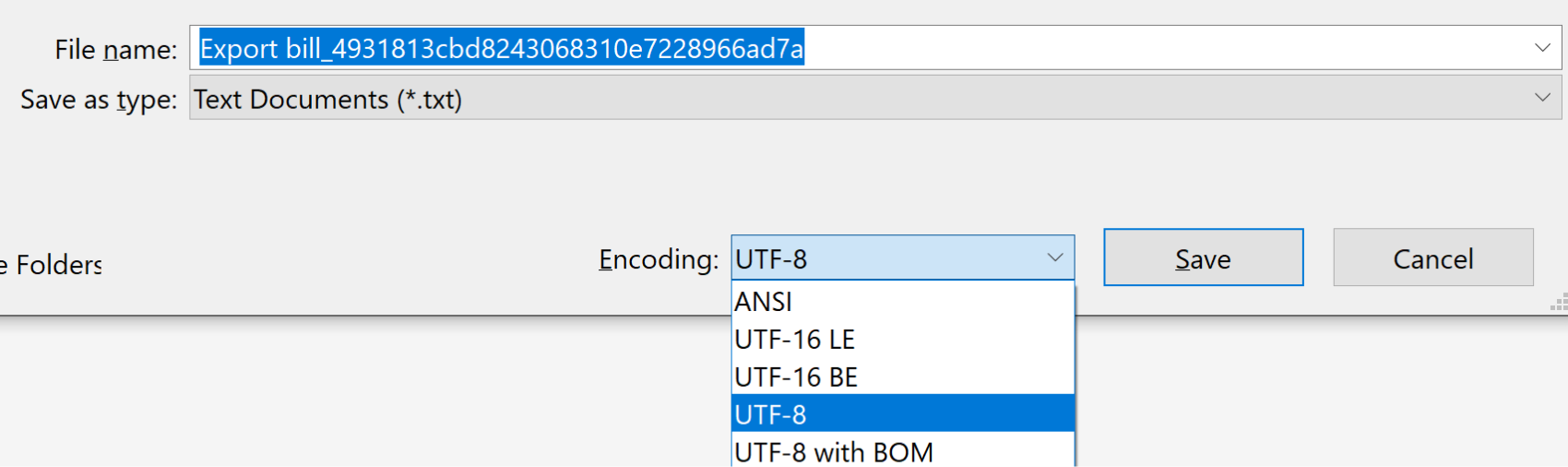Click the Encoding combo box showing UTF-8
Image resolution: width=1568 pixels, height=467 pixels.
tap(885, 258)
